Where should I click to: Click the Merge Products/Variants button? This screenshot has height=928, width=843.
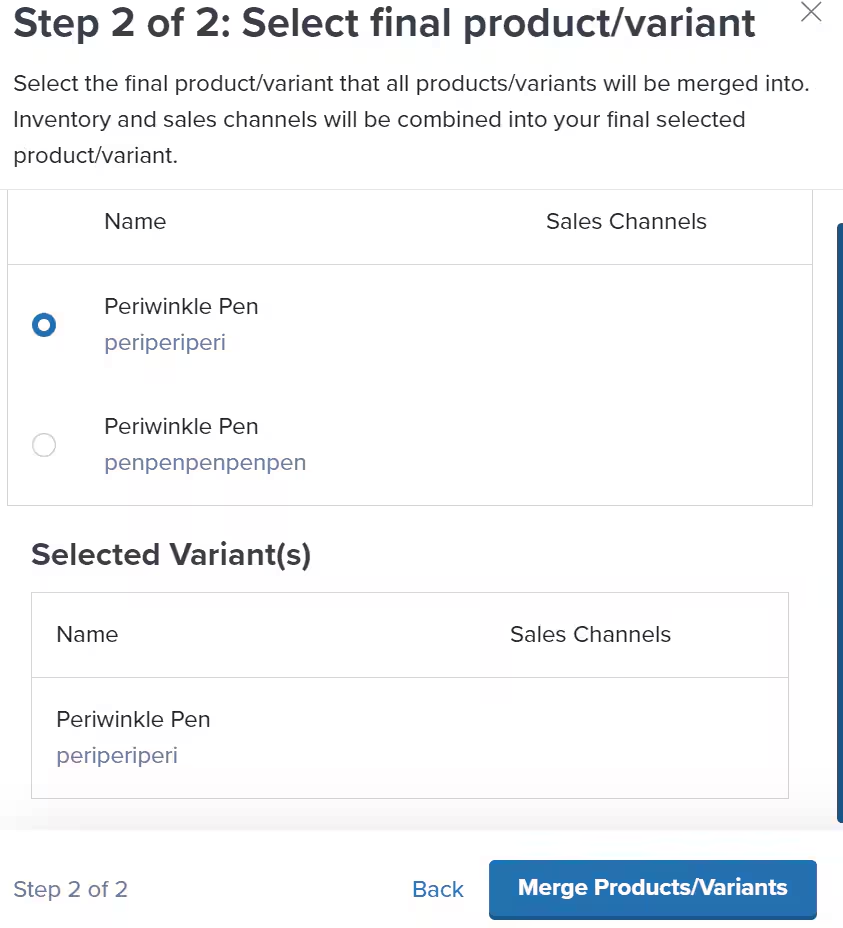(x=652, y=888)
